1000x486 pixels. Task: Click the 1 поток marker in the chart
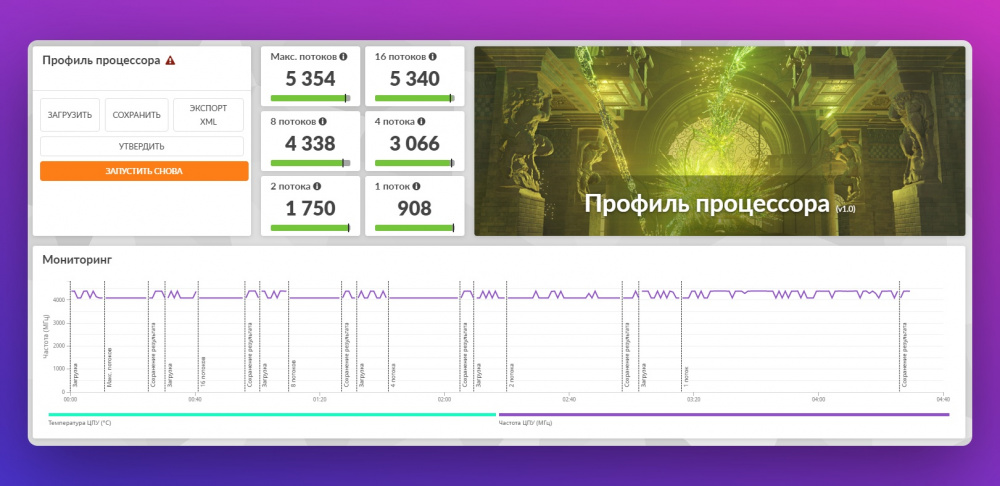[x=686, y=376]
